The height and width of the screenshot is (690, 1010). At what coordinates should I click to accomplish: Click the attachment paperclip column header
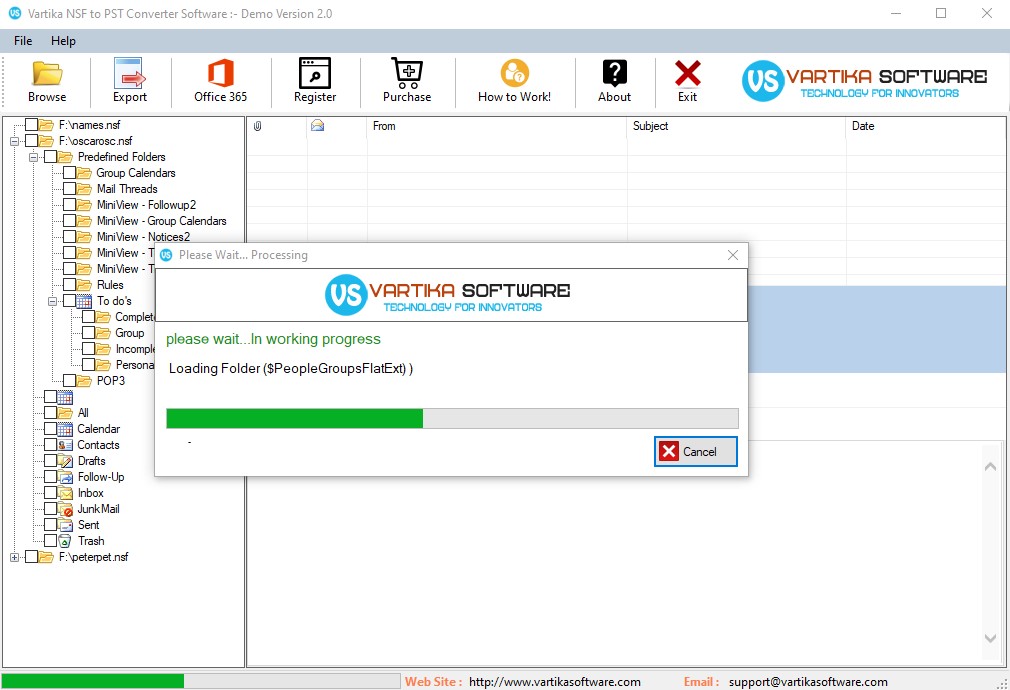258,126
